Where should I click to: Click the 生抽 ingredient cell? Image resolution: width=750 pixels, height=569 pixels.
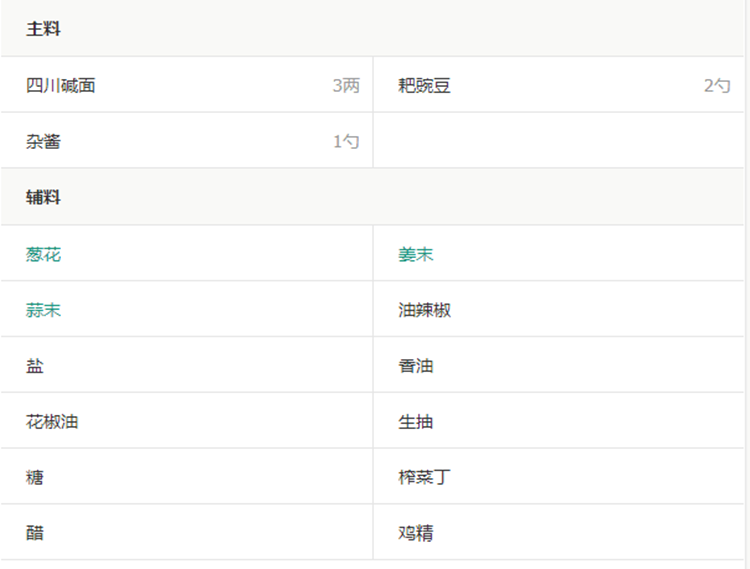coord(416,422)
